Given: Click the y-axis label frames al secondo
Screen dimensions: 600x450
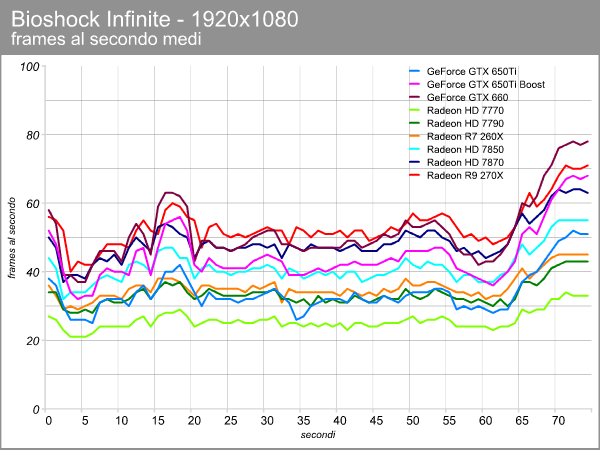Looking at the screenshot, I should click(12, 238).
